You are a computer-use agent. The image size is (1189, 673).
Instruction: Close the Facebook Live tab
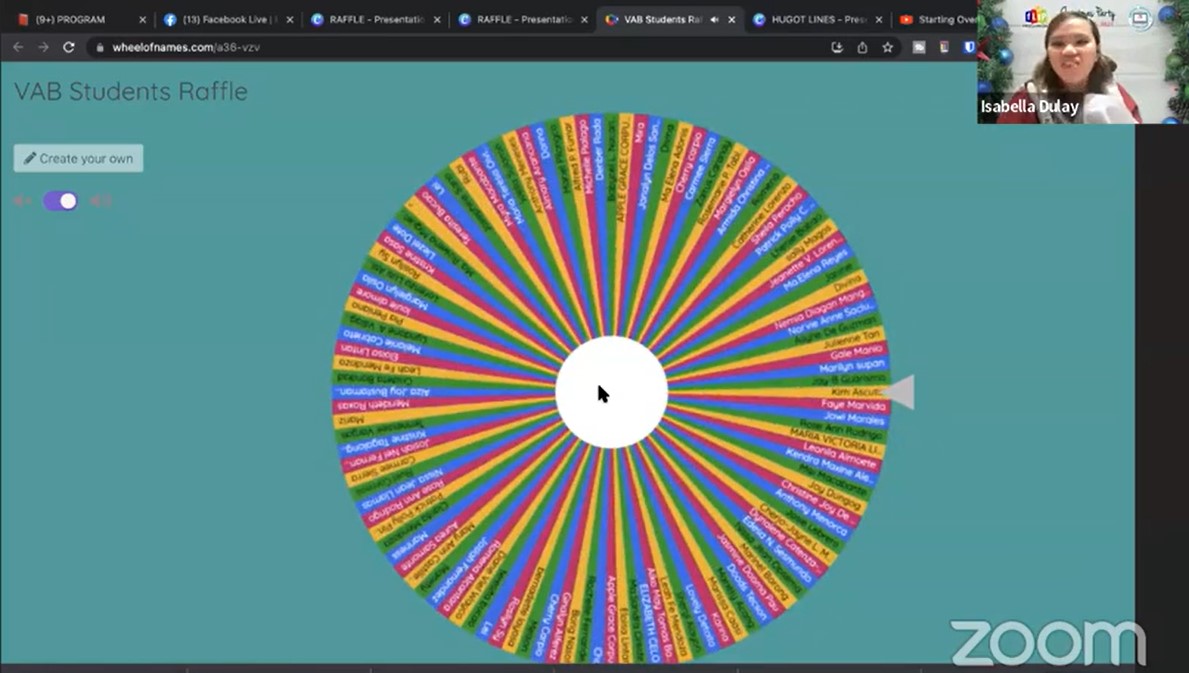[x=289, y=20]
